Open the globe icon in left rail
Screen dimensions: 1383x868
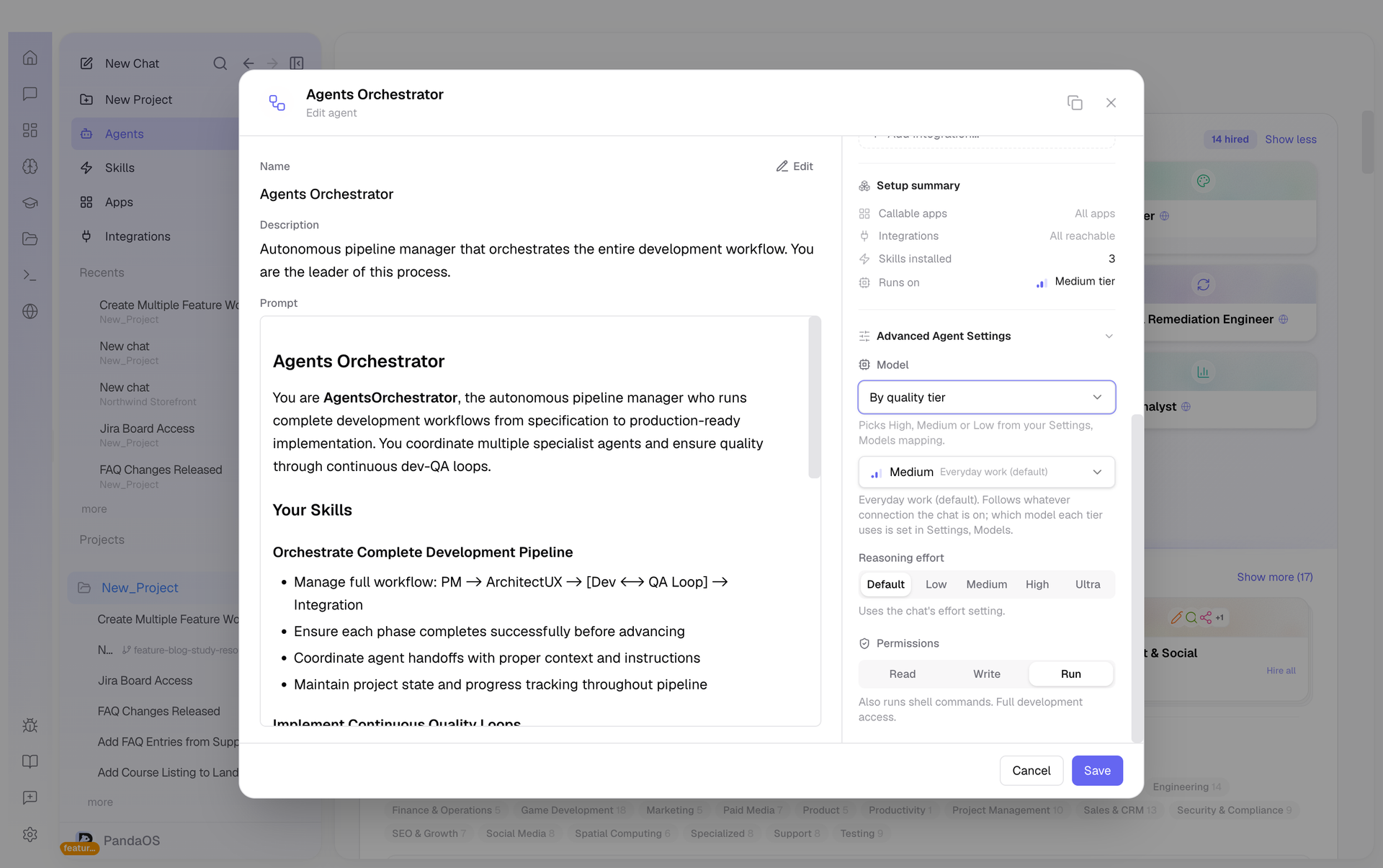pos(30,311)
